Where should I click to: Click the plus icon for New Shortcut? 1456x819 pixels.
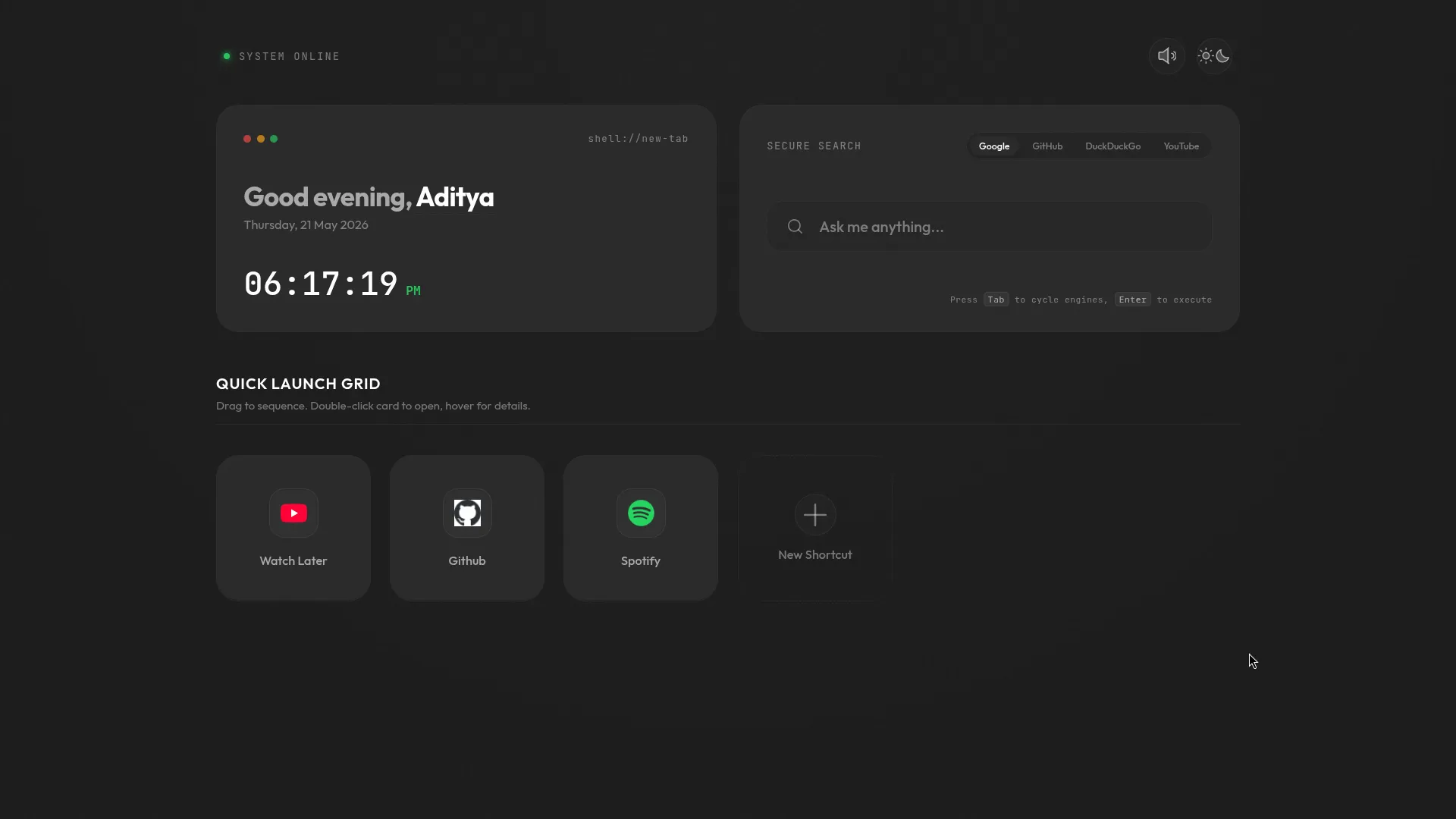[x=815, y=515]
